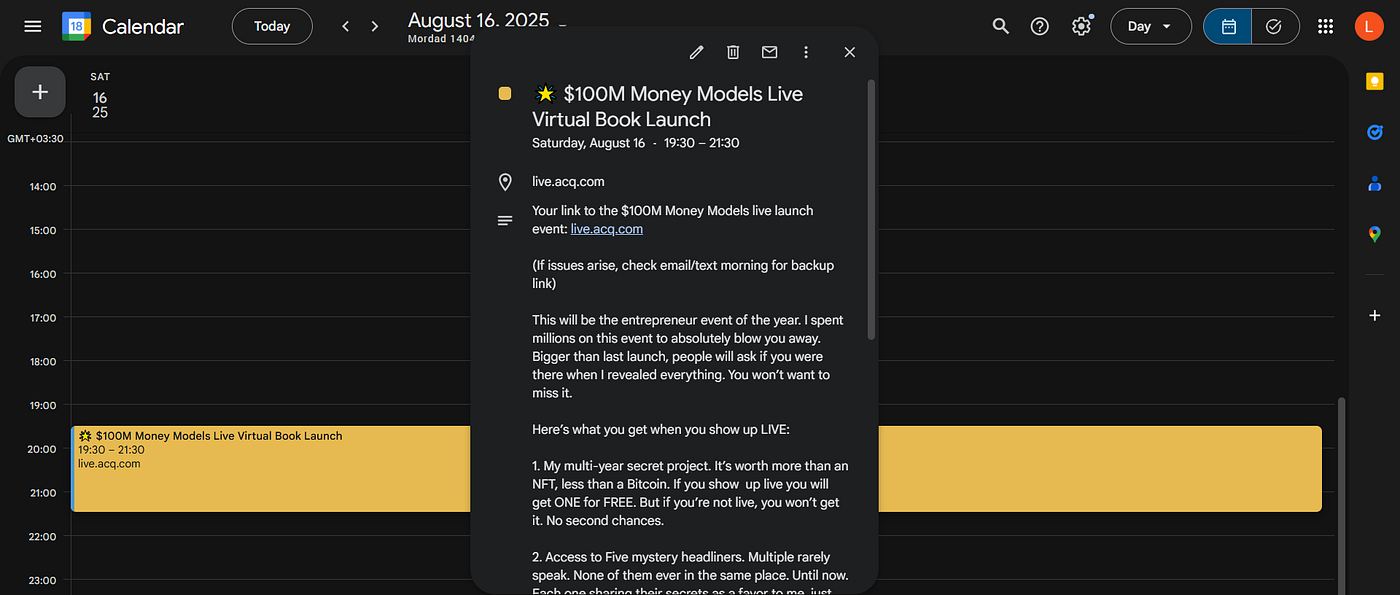Open the Settings gear menu
1400x595 pixels.
click(1081, 26)
